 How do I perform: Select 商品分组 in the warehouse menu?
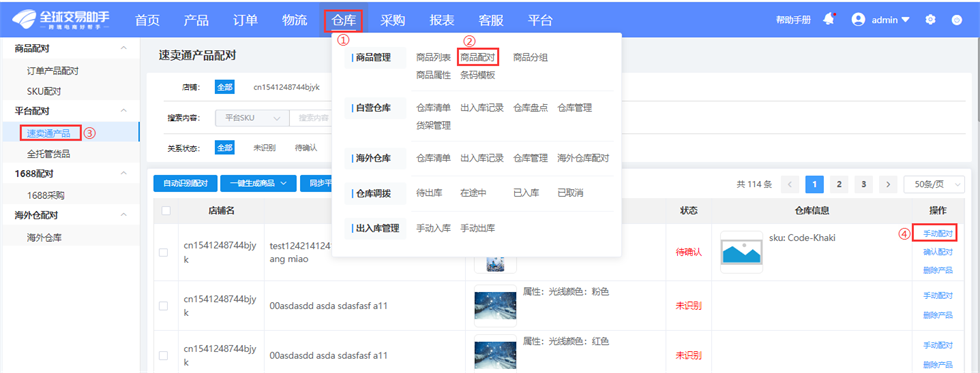click(x=531, y=57)
